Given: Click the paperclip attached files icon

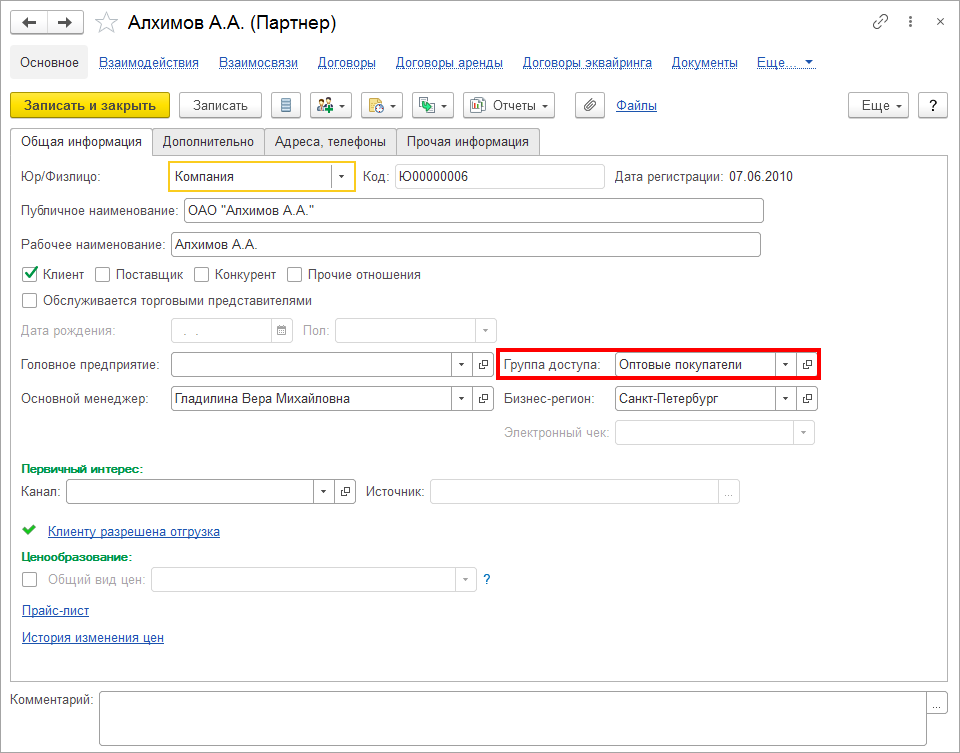Looking at the screenshot, I should 590,105.
